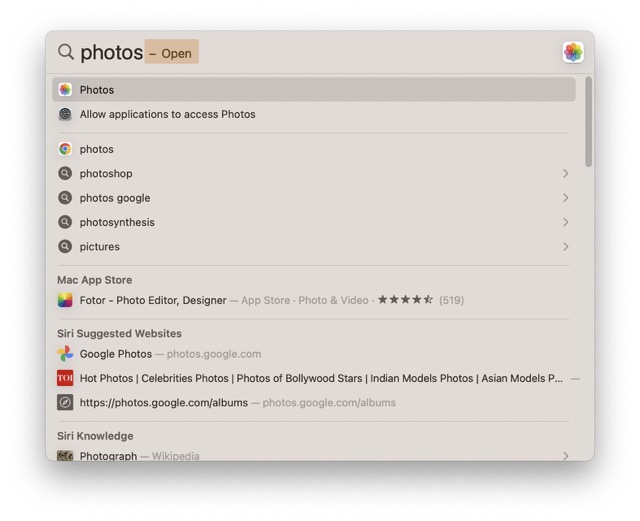Click the Fotor star rating
640x521 pixels.
coord(405,300)
